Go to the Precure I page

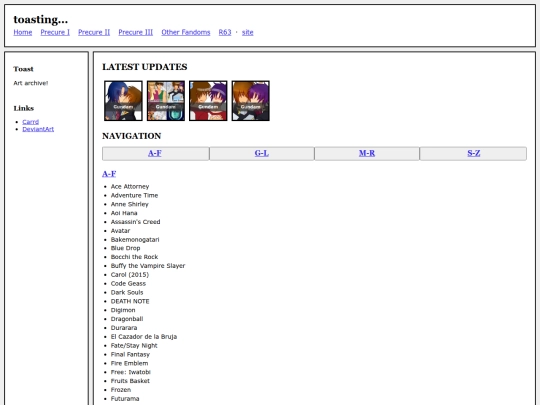(55, 32)
